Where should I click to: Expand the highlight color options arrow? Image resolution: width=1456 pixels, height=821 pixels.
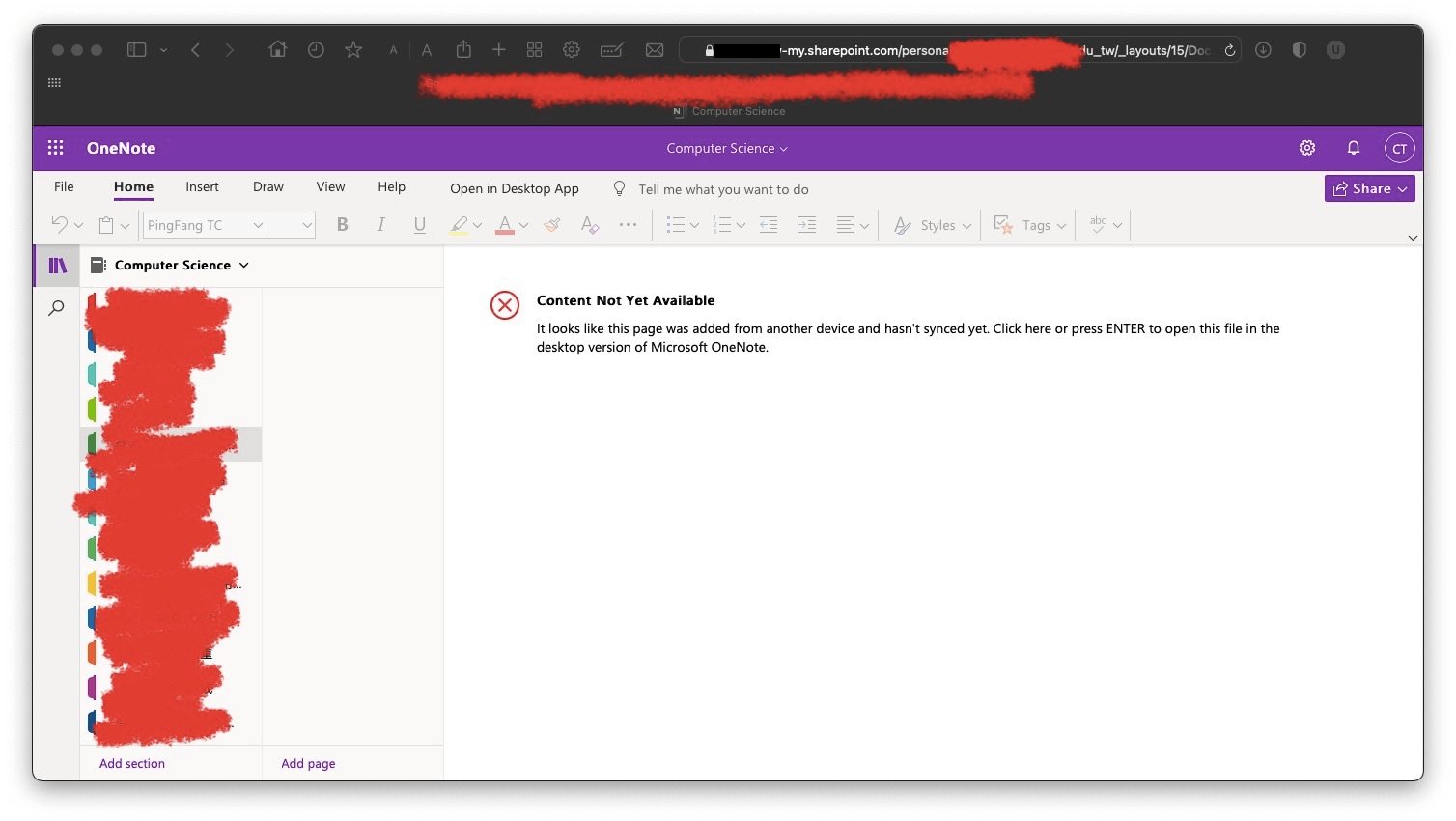click(477, 226)
